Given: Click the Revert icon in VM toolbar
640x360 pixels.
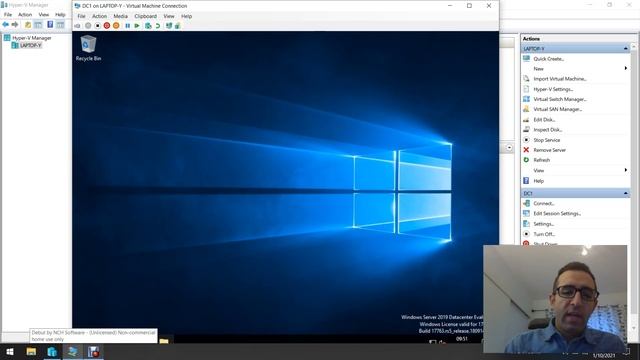Looking at the screenshot, I should coord(158,26).
